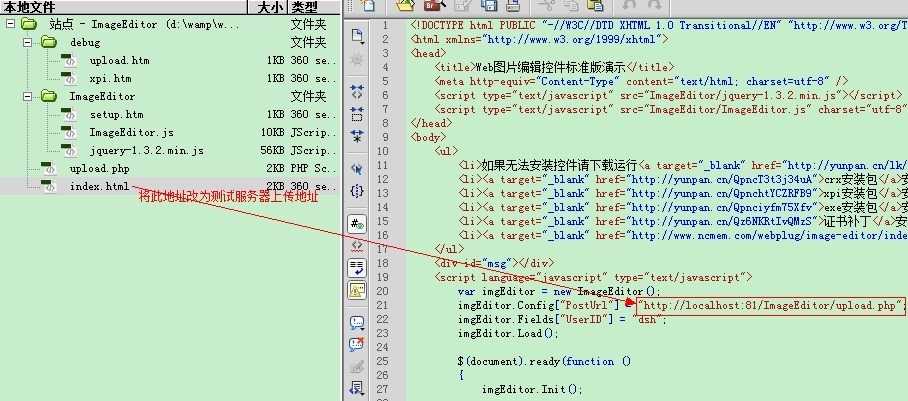Select the index.html file name

click(100, 187)
